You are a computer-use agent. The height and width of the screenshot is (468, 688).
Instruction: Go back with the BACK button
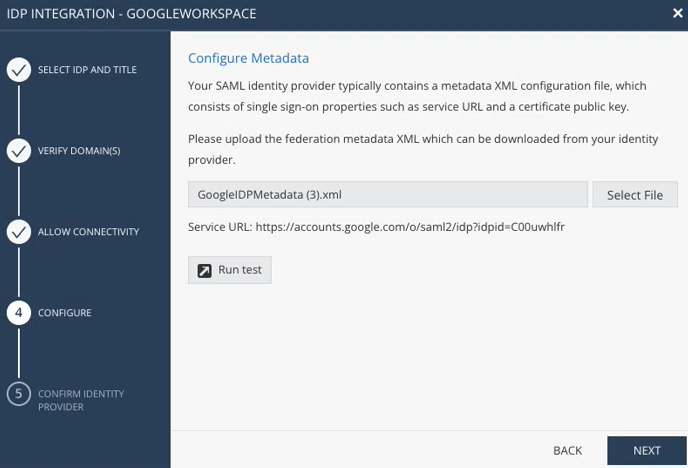pyautogui.click(x=567, y=451)
